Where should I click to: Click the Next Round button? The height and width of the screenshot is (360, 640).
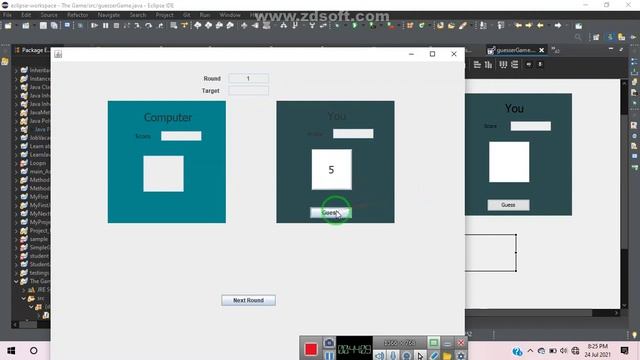248,300
